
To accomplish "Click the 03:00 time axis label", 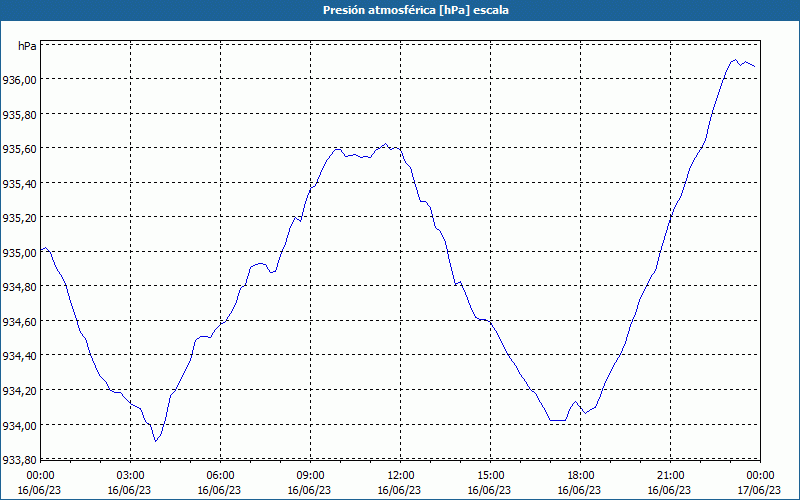I will (131, 476).
